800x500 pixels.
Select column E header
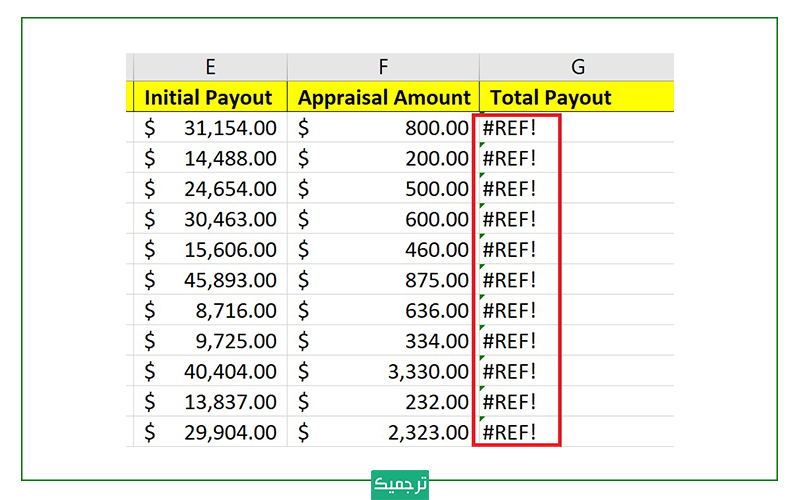(x=209, y=67)
